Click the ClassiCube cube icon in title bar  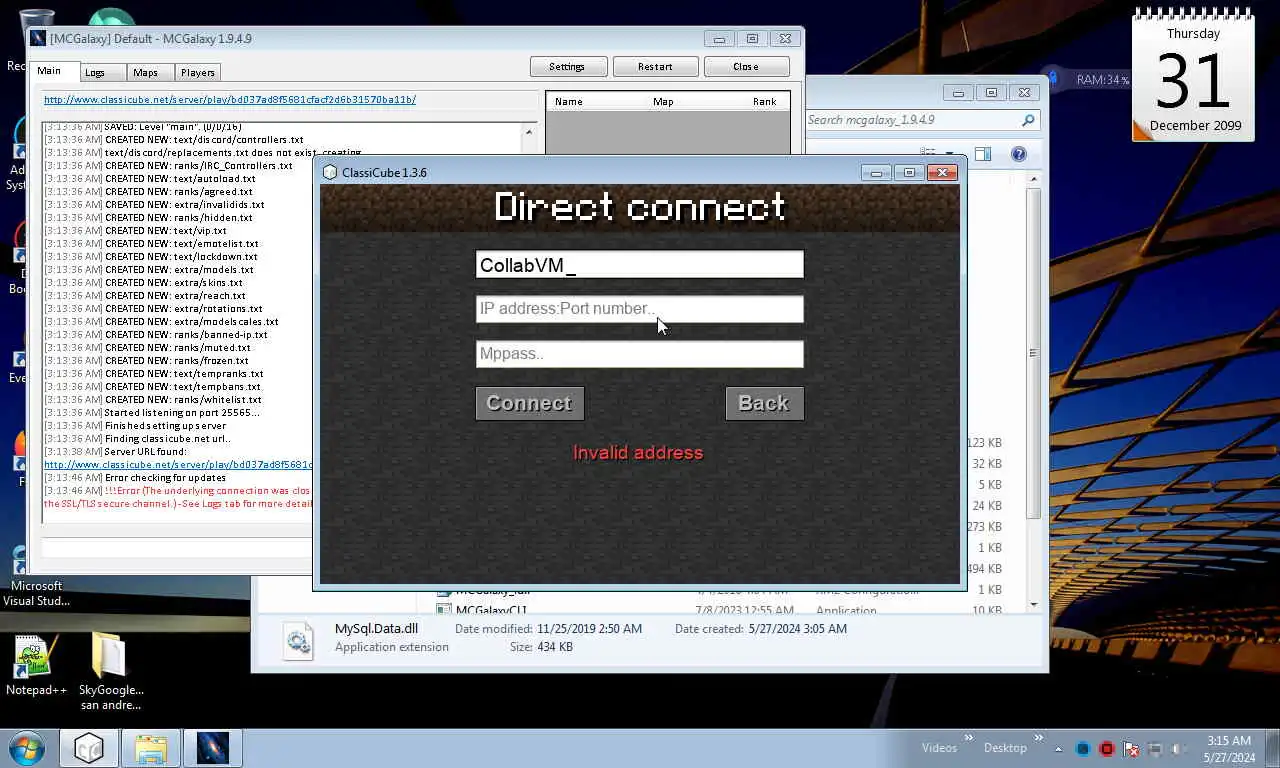(330, 172)
